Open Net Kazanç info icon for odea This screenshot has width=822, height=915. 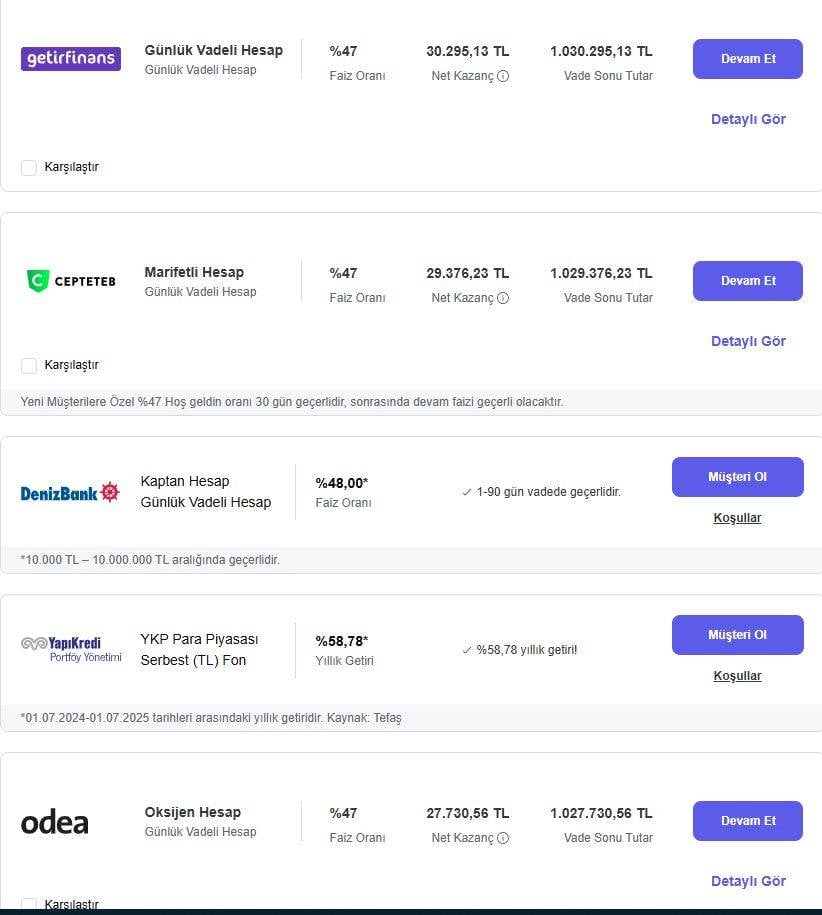(x=503, y=838)
